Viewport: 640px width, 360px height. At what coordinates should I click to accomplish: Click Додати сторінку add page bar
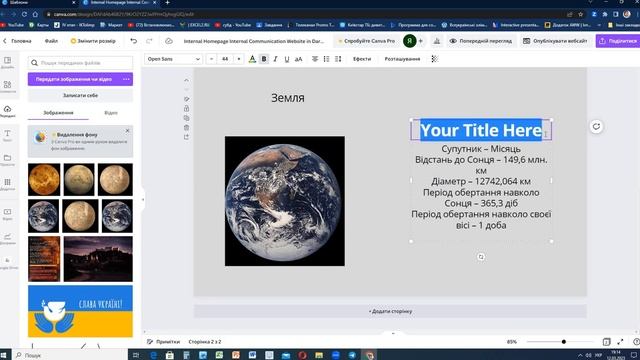point(390,311)
